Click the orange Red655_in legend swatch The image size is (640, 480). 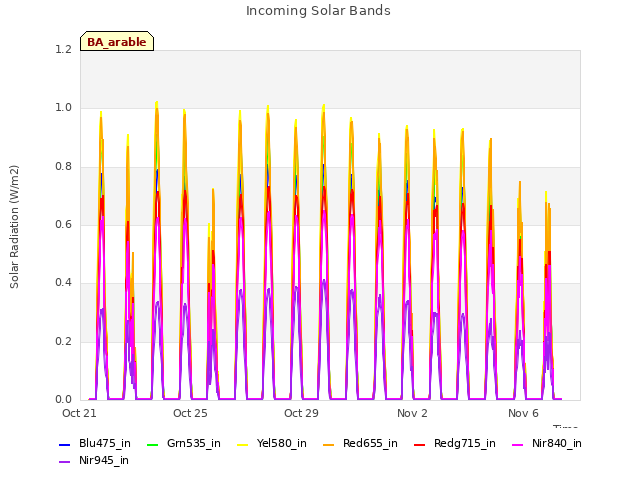[328, 444]
